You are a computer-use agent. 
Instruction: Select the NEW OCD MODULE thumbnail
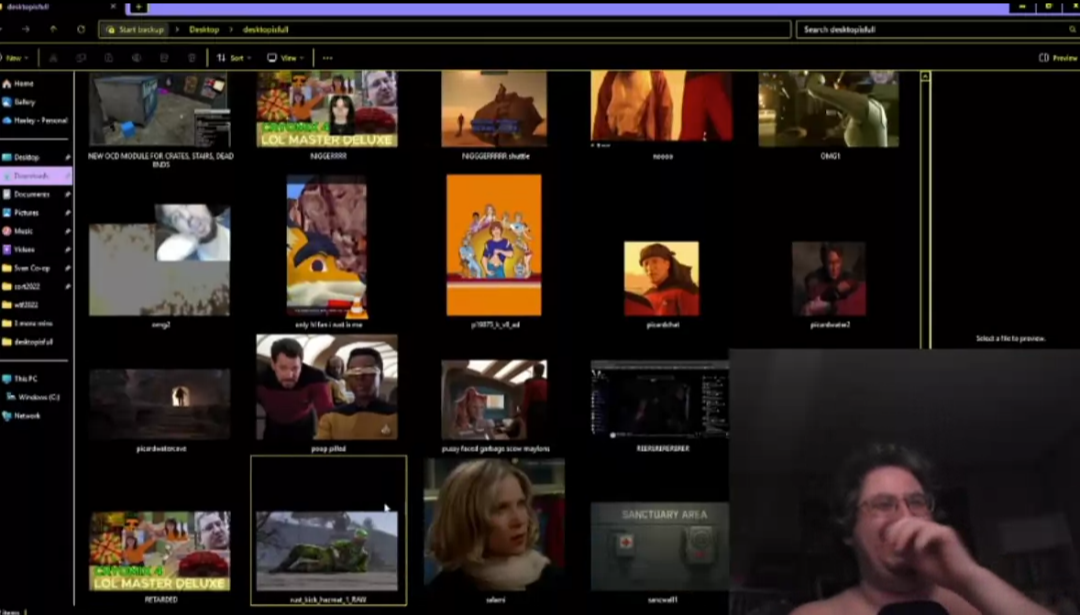[x=160, y=110]
